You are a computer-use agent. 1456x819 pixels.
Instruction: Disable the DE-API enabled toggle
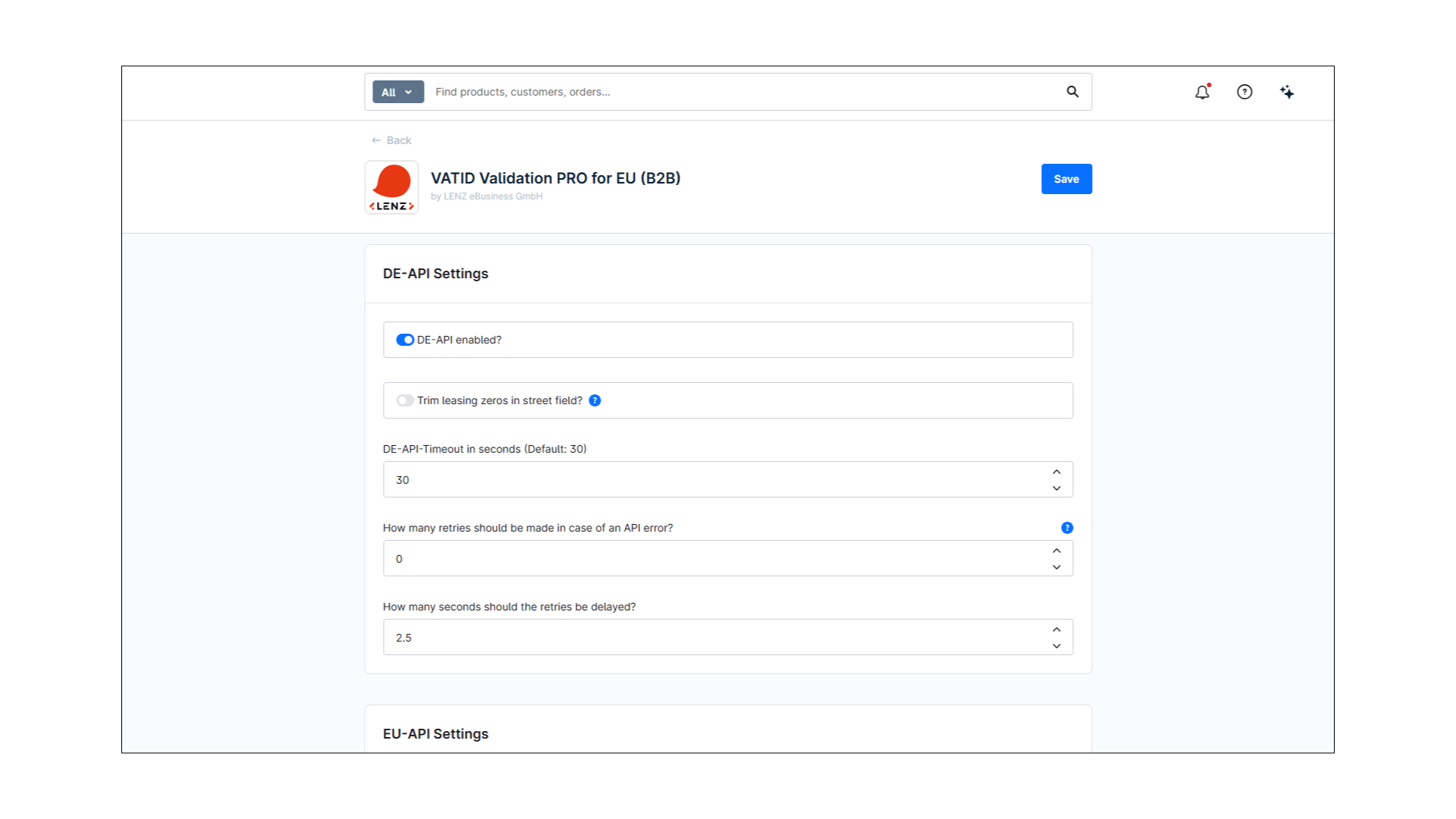coord(405,340)
